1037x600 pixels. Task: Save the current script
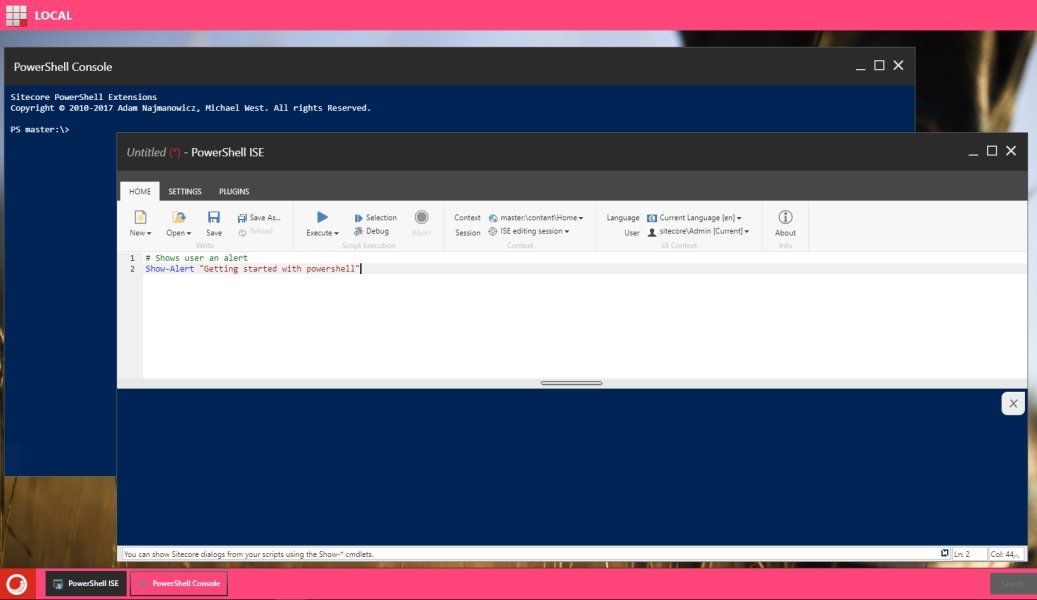click(213, 222)
